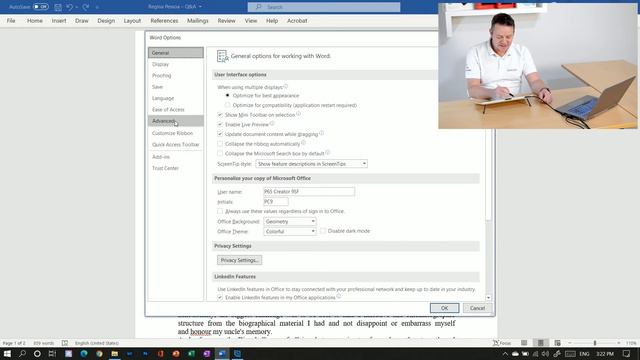640x360 pixels.
Task: Toggle Show Mini Toolbar on selection checkbox
Action: [220, 115]
